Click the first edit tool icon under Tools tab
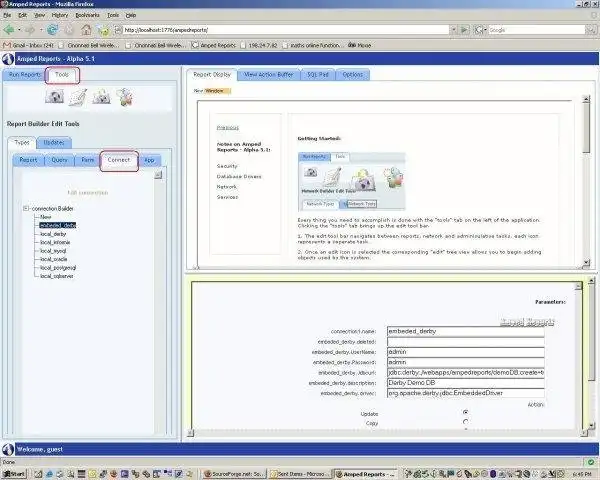The width and height of the screenshot is (600, 480). pos(54,96)
